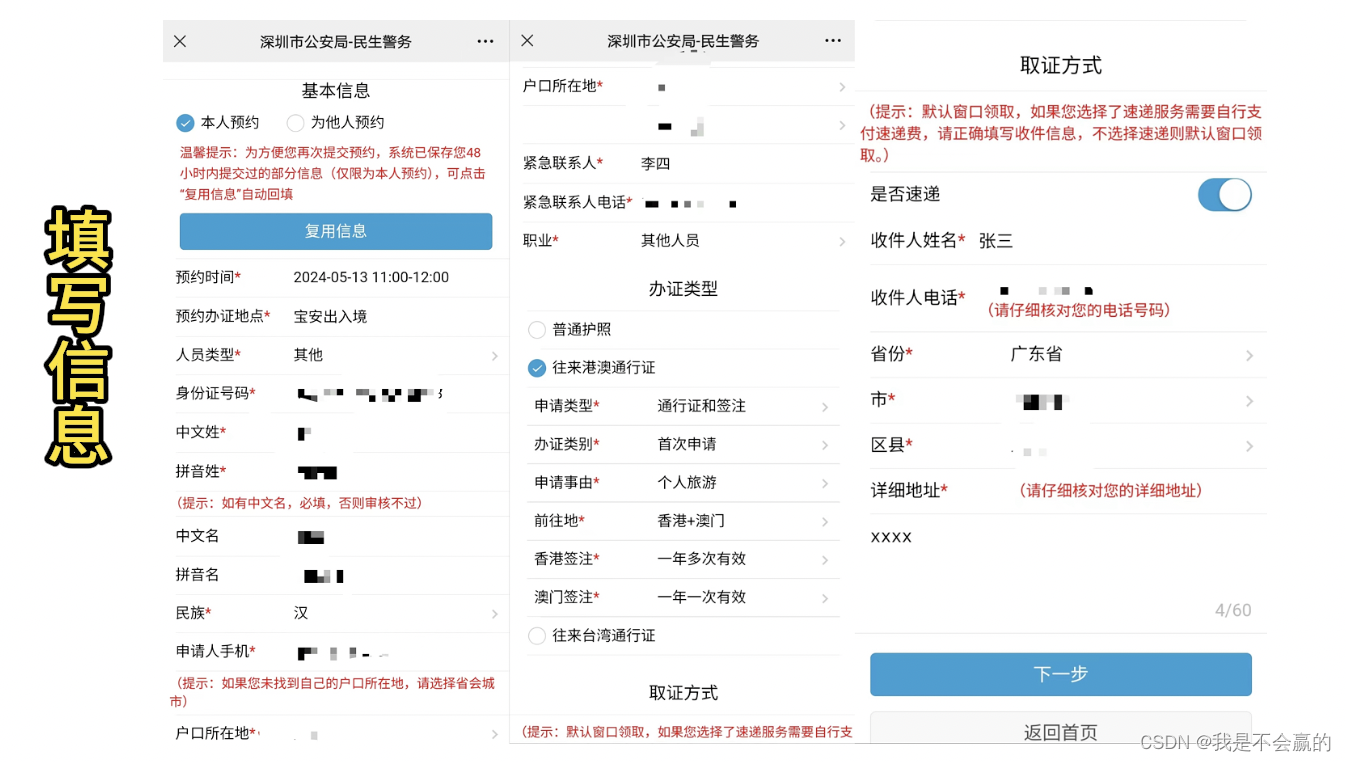
Task: Click the 其他人员 occupation value
Action: point(670,241)
